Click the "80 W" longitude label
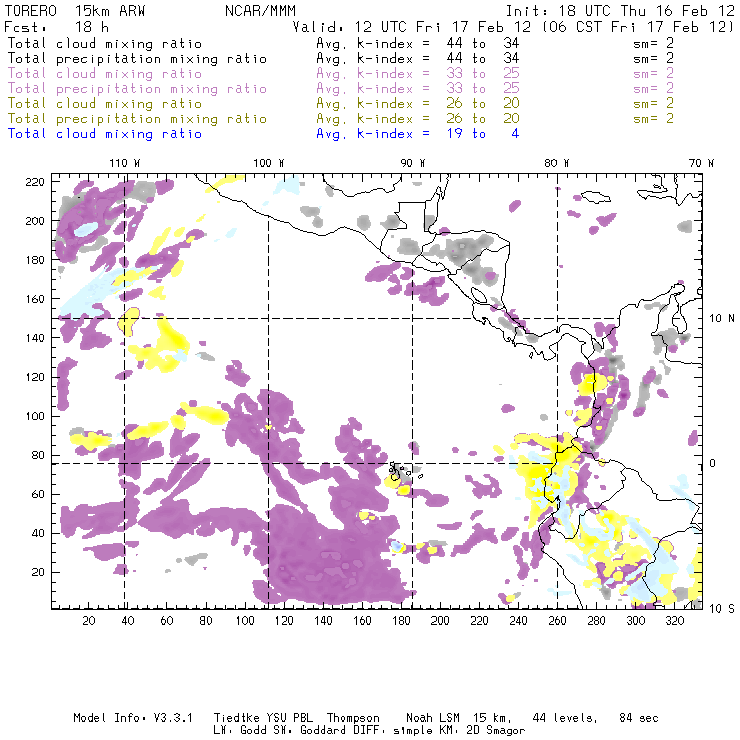Image resolution: width=740 pixels, height=740 pixels. 556,163
